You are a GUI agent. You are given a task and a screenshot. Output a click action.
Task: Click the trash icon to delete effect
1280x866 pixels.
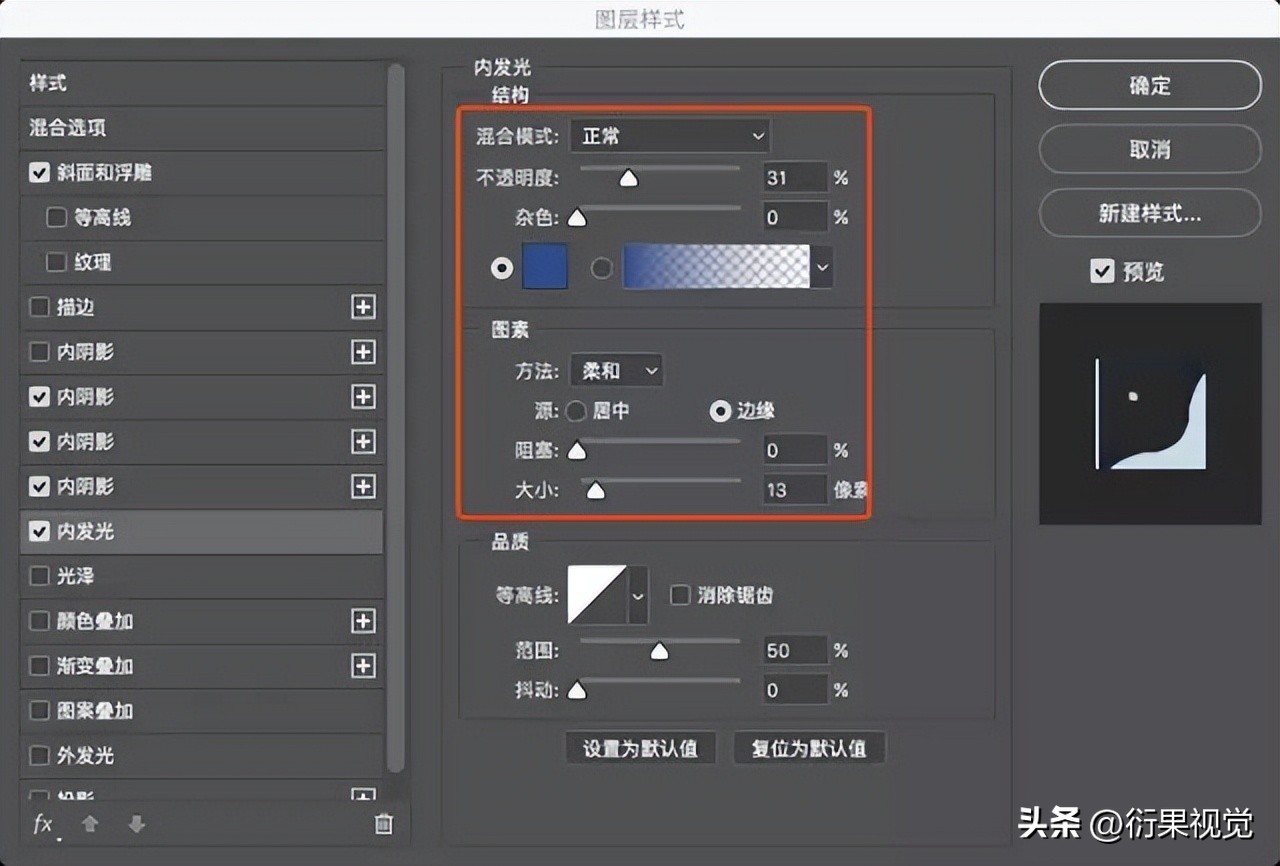[383, 824]
